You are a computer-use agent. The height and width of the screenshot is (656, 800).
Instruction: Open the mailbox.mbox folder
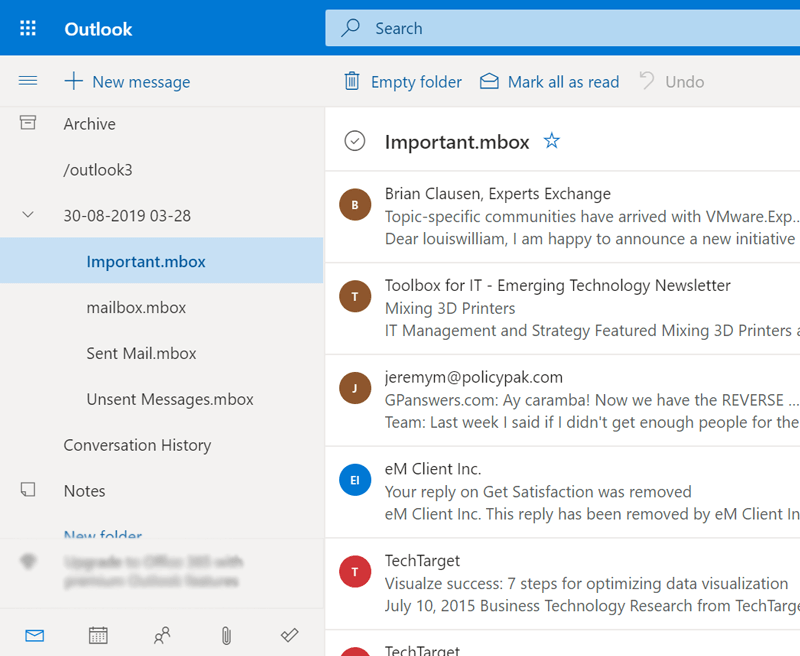click(161, 307)
